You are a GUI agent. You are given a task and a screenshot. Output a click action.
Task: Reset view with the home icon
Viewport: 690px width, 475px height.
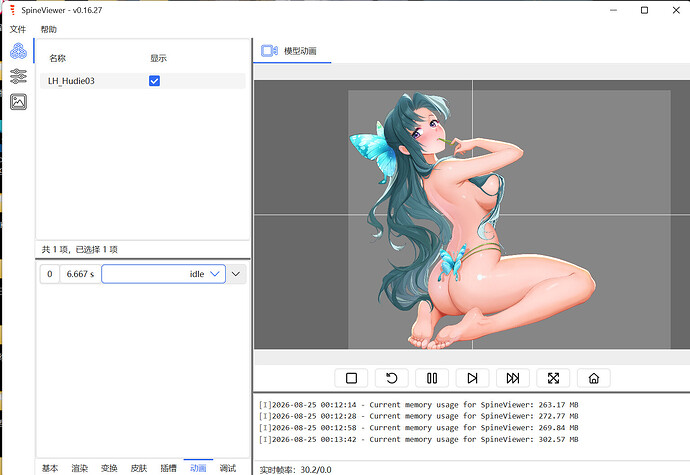tap(594, 378)
